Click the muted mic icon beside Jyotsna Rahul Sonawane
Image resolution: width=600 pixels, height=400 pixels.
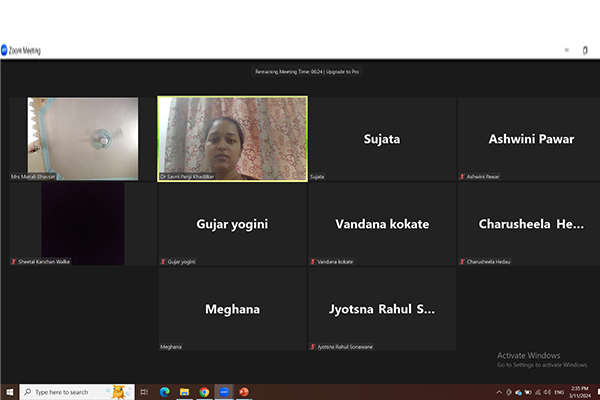[x=312, y=346]
